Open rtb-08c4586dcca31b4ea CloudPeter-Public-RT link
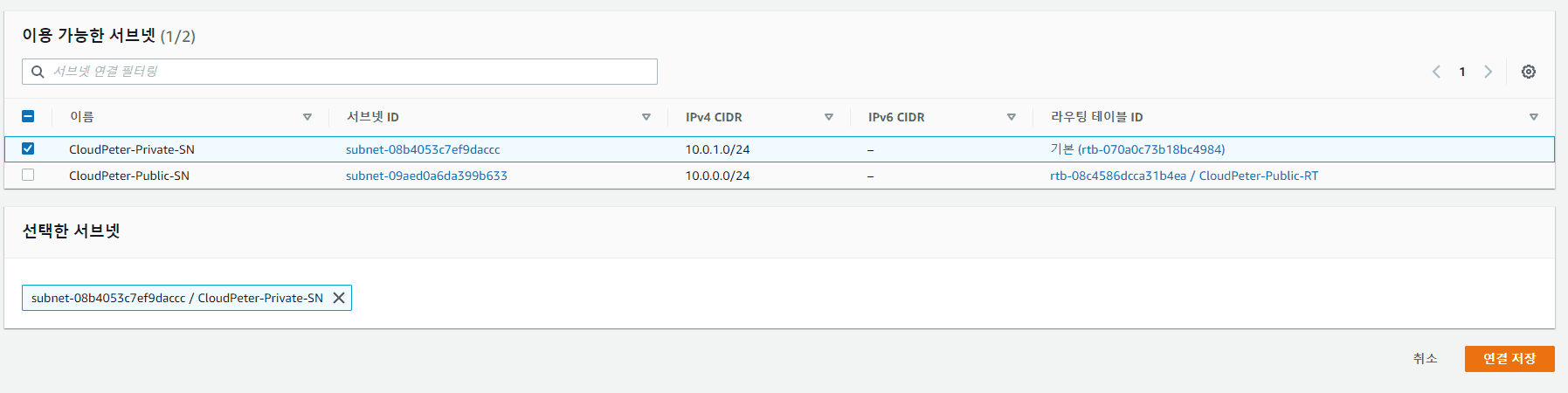 pos(1184,176)
